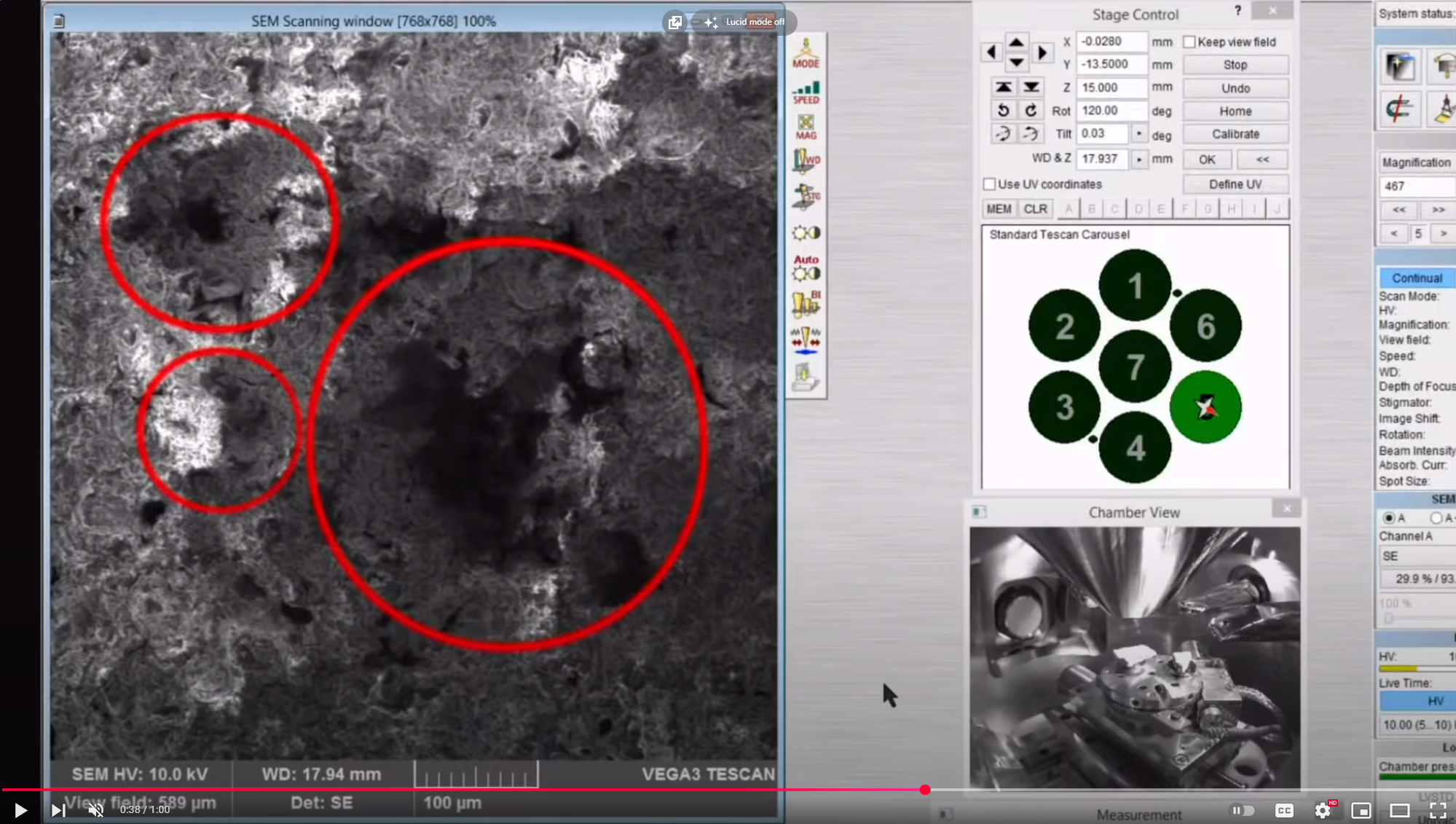Viewport: 1456px width, 824px height.
Task: Click the Stop button in Stage Control
Action: 1235,65
